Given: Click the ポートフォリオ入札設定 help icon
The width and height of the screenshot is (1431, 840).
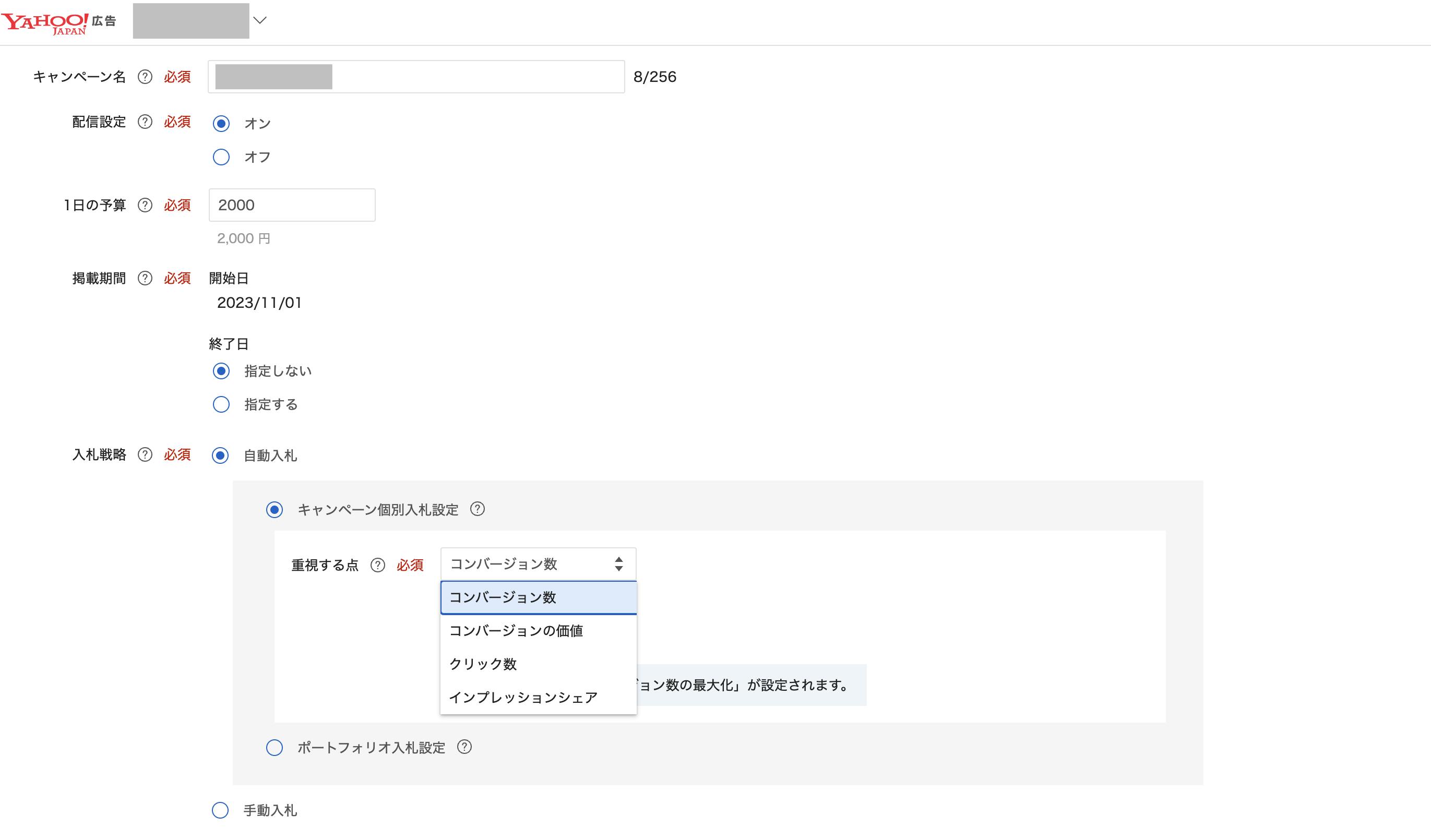Looking at the screenshot, I should pyautogui.click(x=466, y=748).
